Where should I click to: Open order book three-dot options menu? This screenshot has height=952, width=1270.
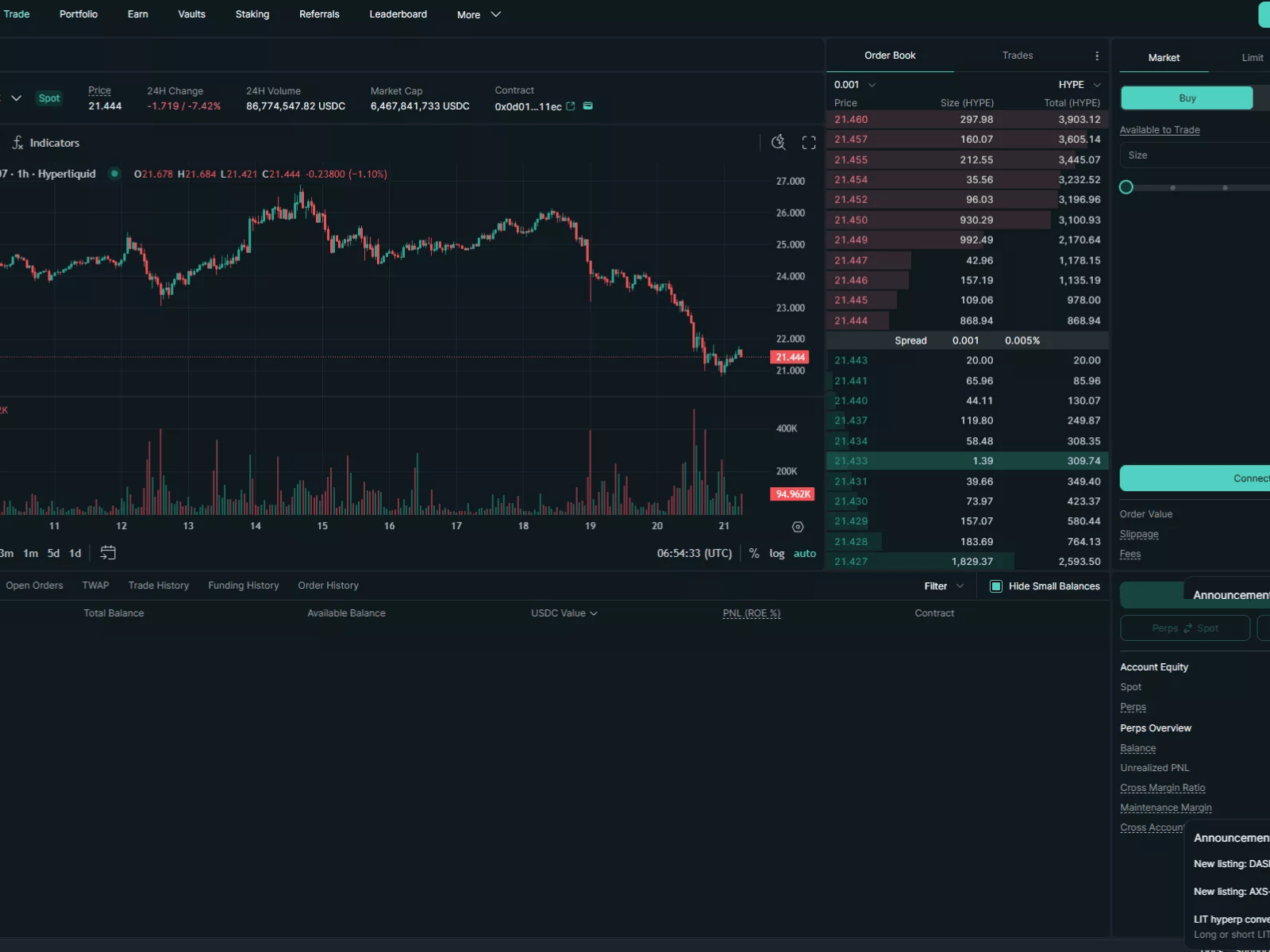point(1097,56)
